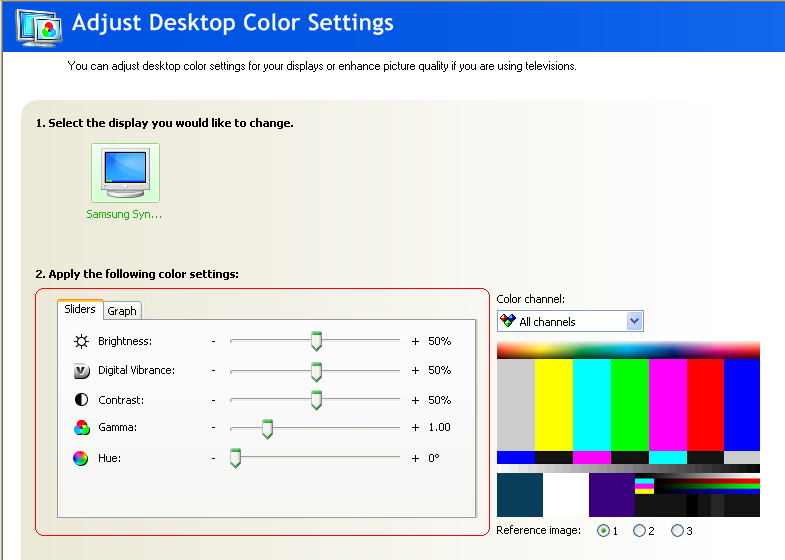Click the color bars reference image

click(628, 429)
